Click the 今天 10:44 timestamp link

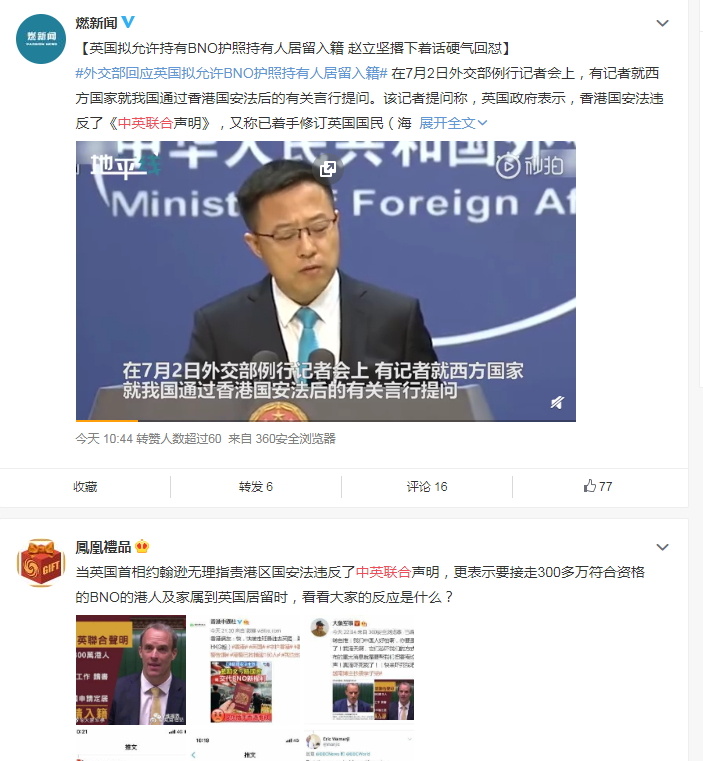pyautogui.click(x=104, y=439)
